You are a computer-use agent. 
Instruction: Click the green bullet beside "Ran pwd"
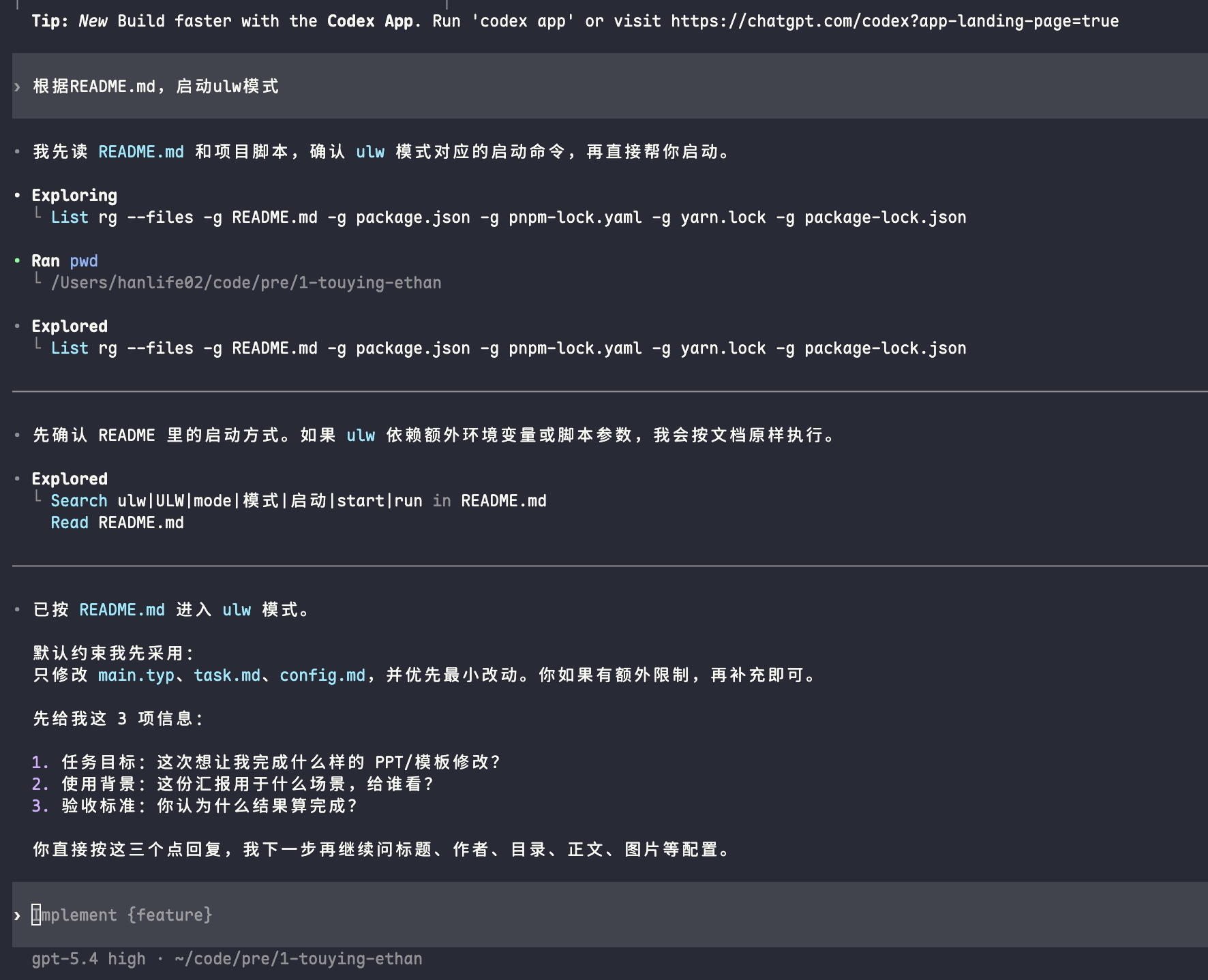click(x=17, y=261)
